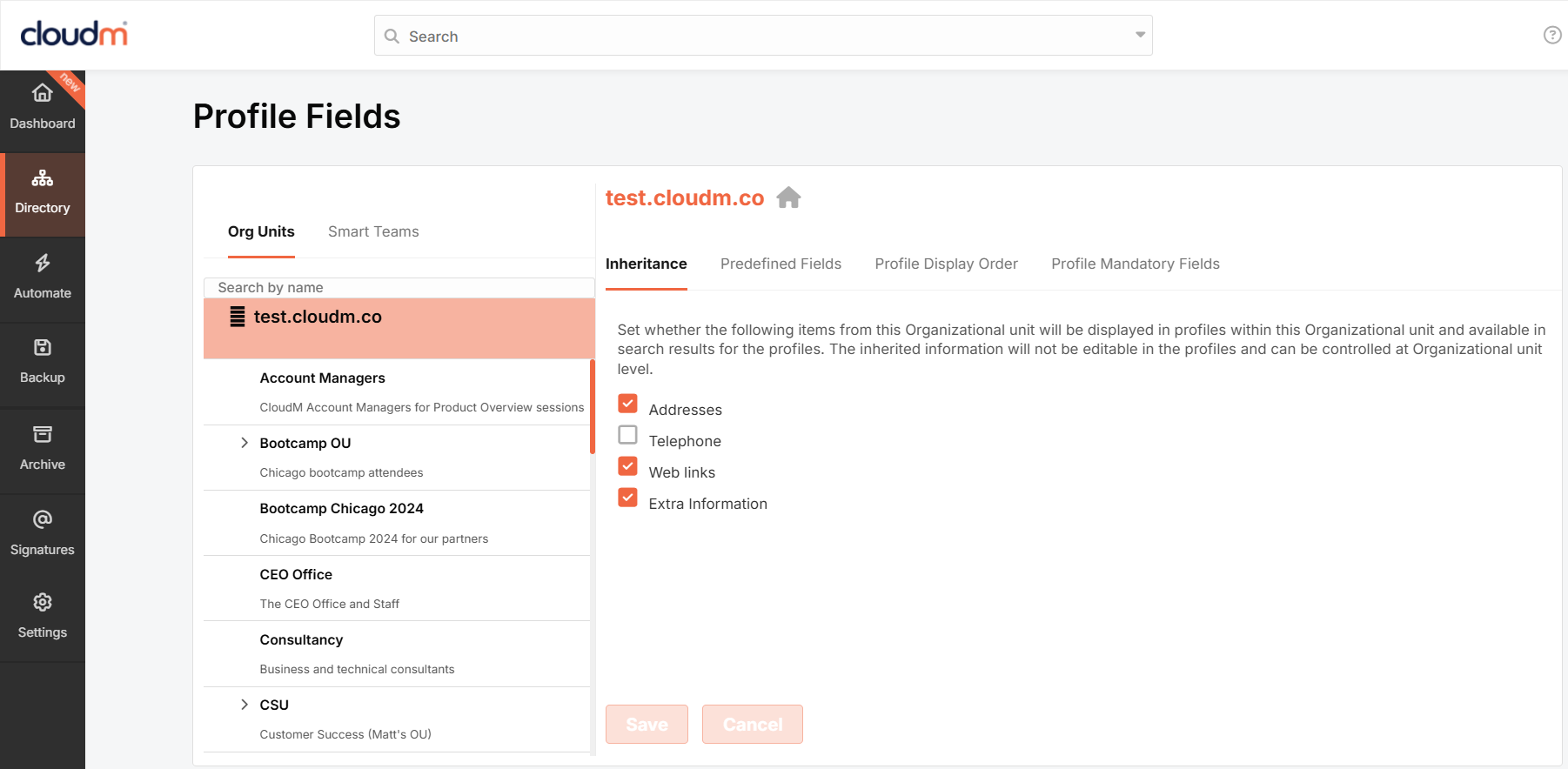Screen dimensions: 1568x769
Task: Switch to the Org Units tab
Action: coord(261,231)
